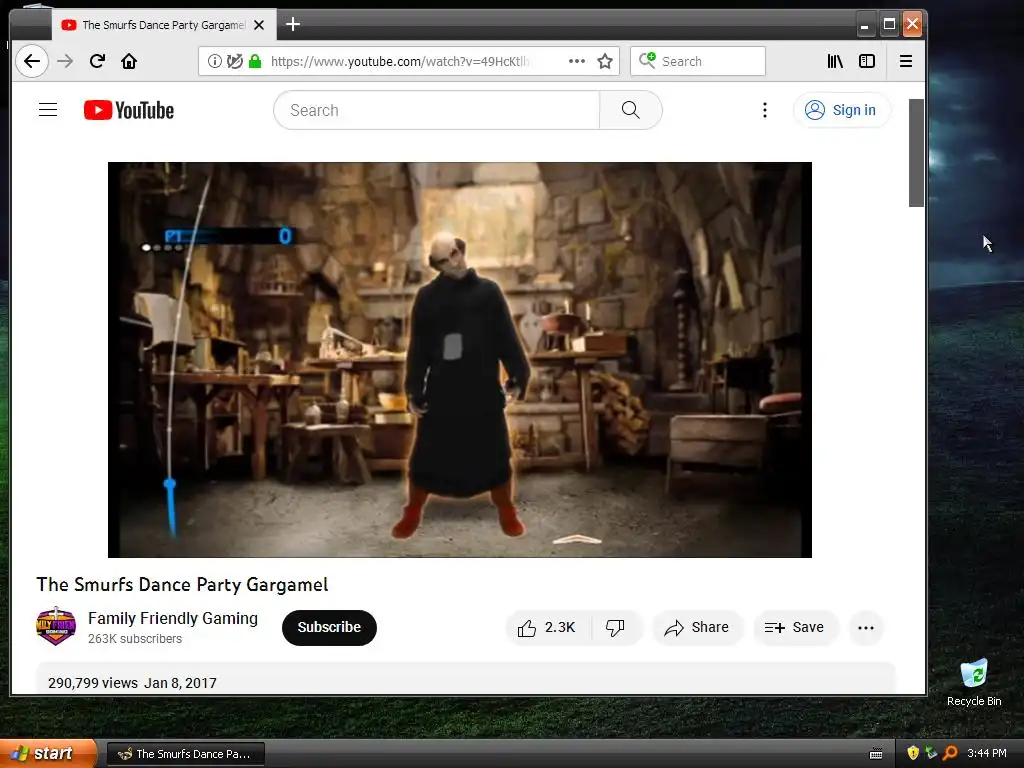The height and width of the screenshot is (768, 1024).
Task: Open tracking protection shield icon
Action: [234, 61]
